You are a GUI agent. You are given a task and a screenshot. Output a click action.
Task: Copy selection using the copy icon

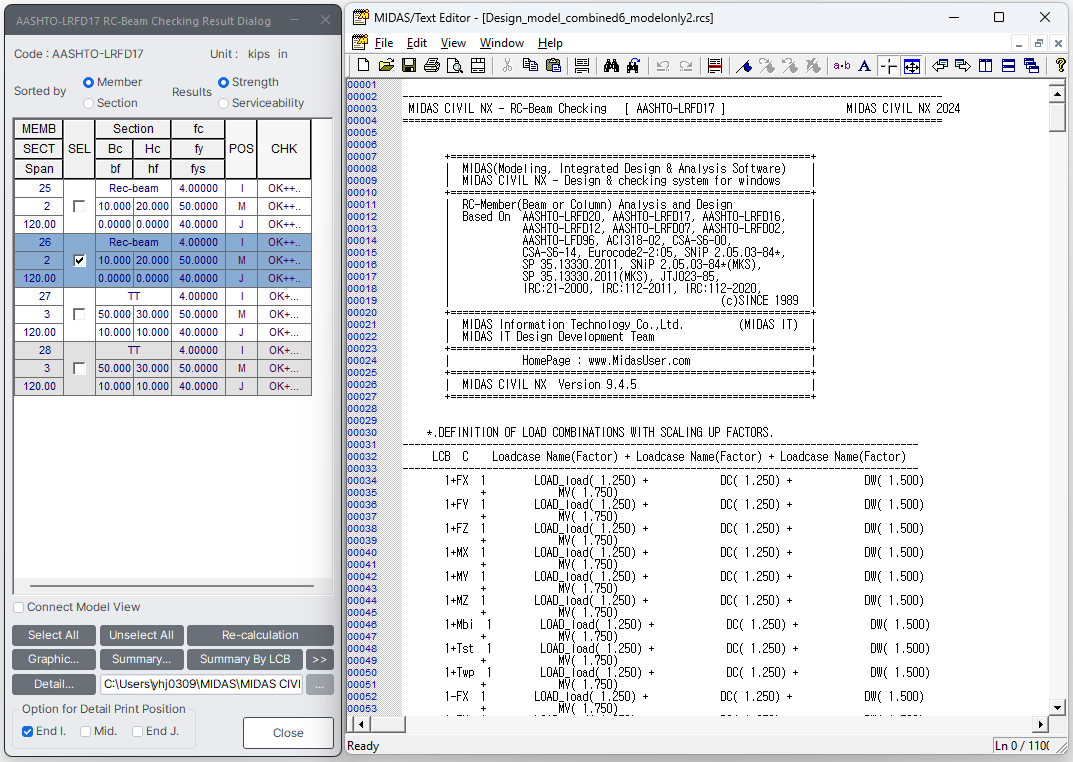coord(530,66)
